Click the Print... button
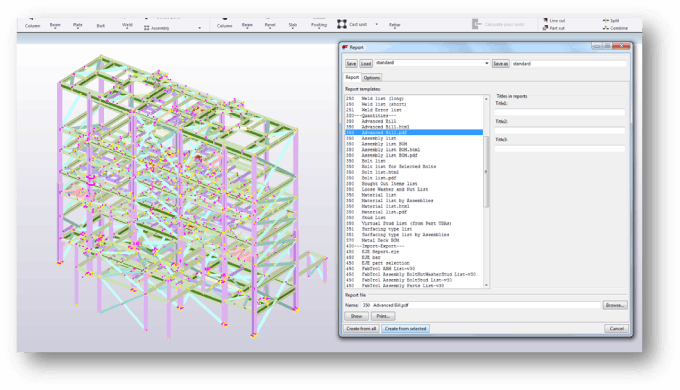The width and height of the screenshot is (680, 390). (x=383, y=316)
